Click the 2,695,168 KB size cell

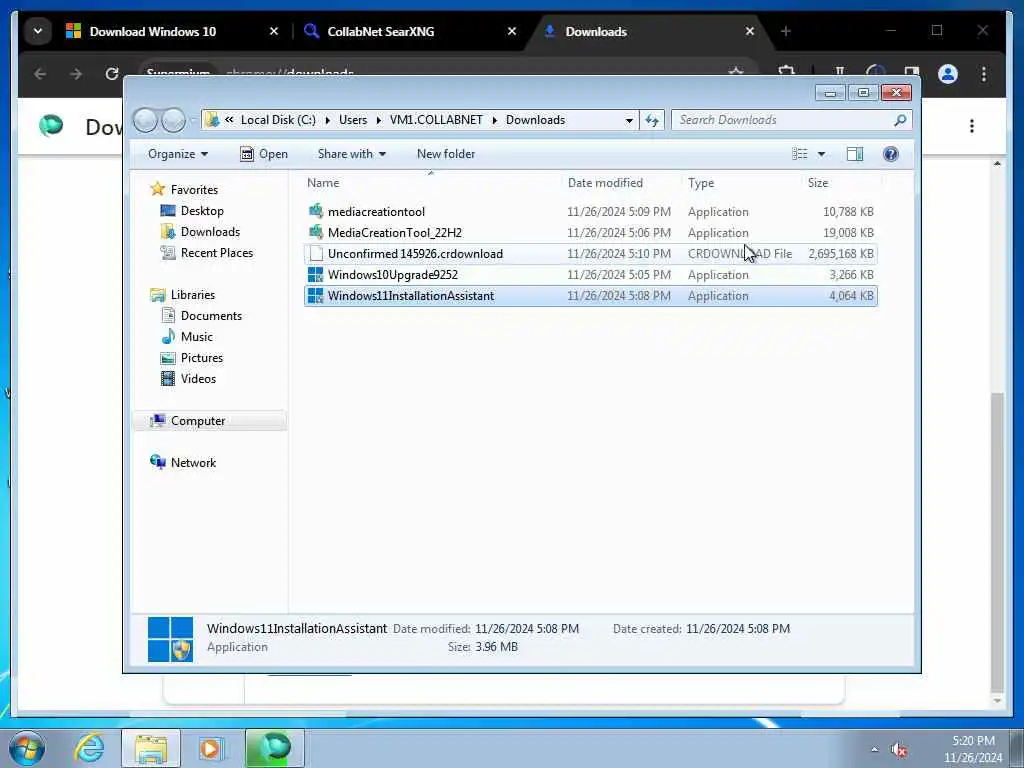point(840,253)
